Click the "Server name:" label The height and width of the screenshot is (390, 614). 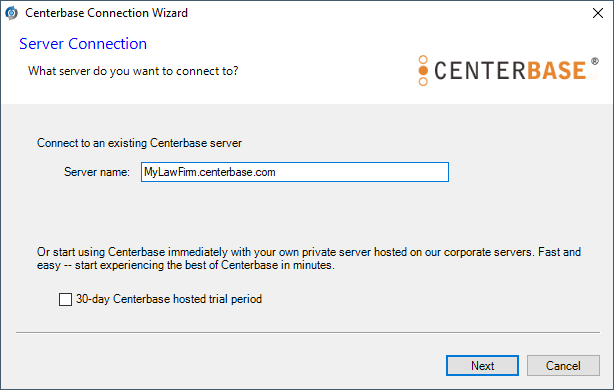[97, 172]
